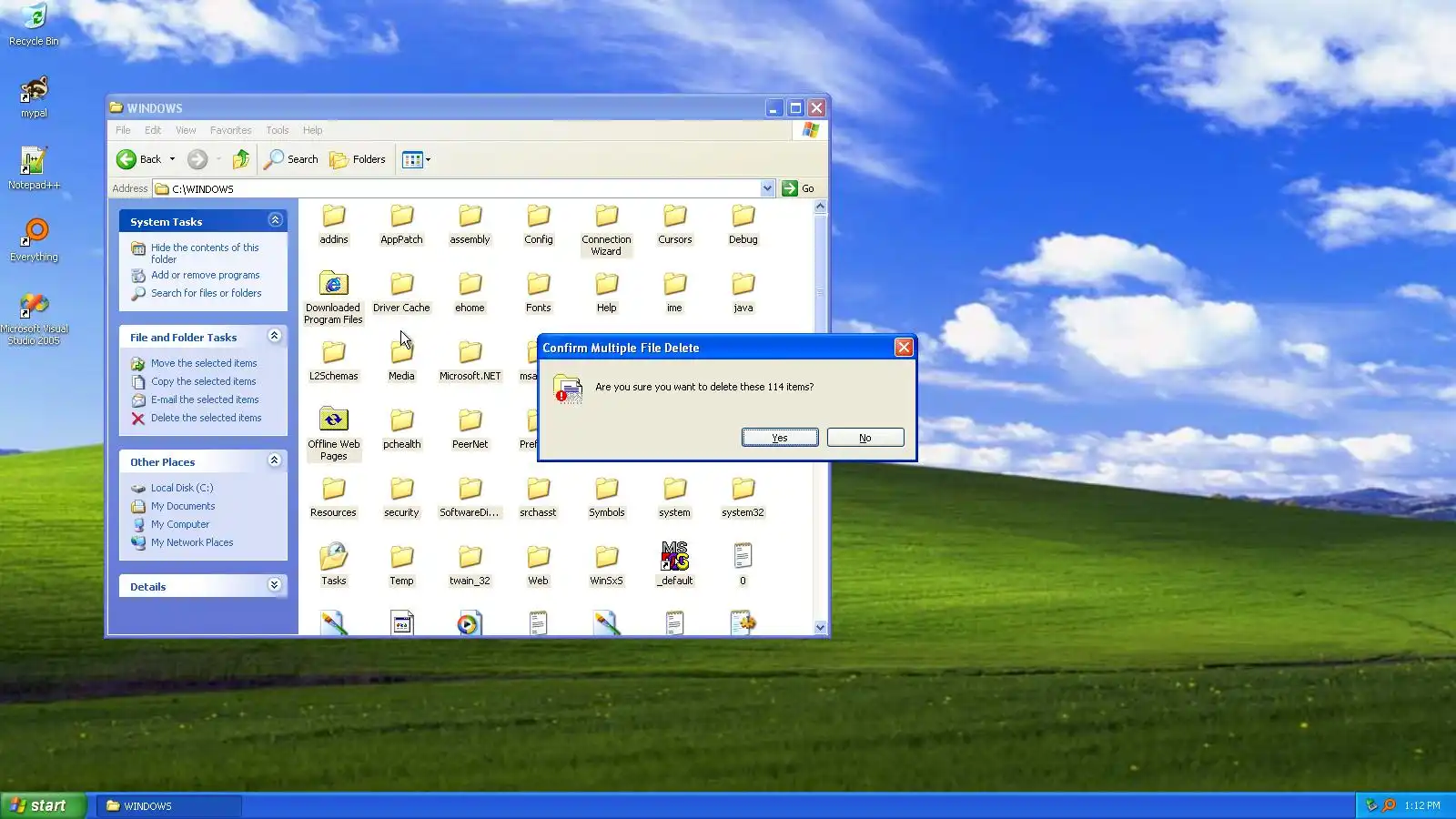Open the Start menu
This screenshot has width=1456, height=819.
43,805
